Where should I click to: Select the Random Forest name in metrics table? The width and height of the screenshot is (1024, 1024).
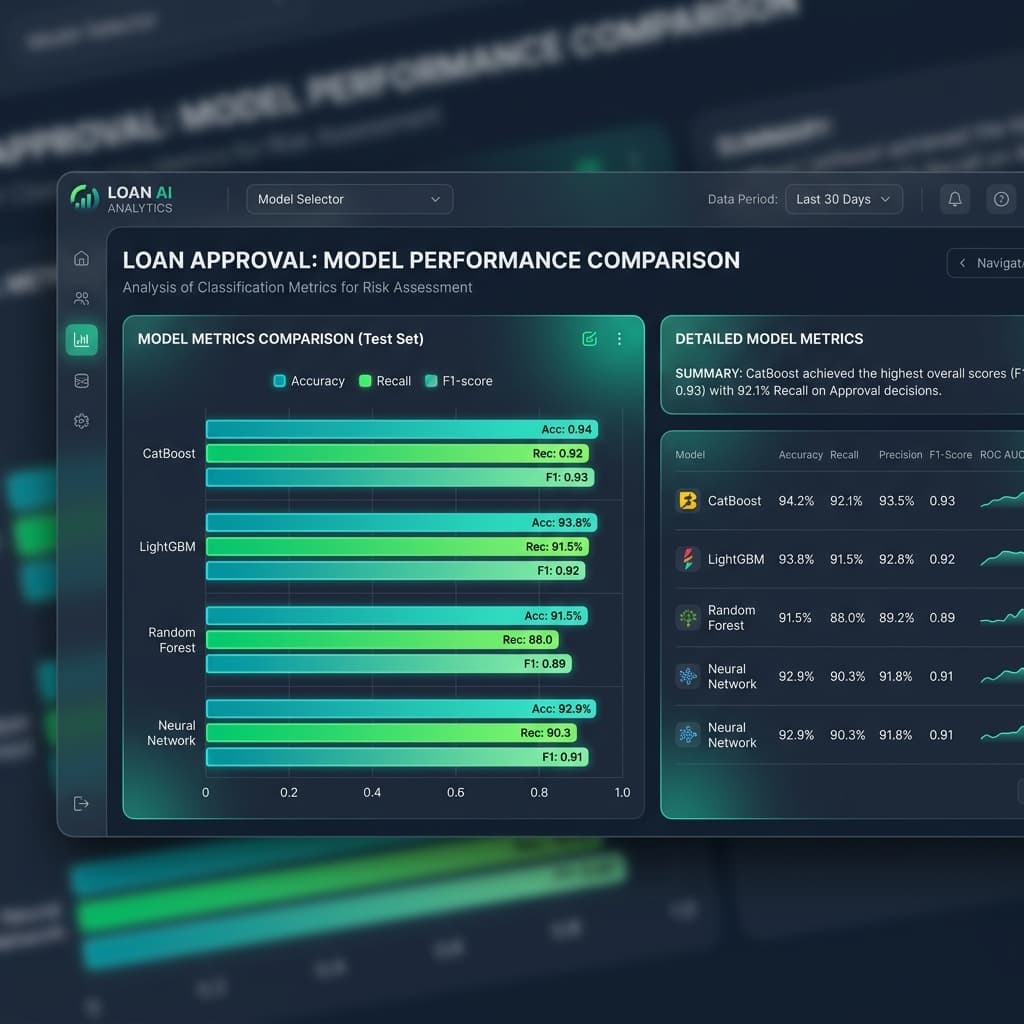(x=731, y=618)
